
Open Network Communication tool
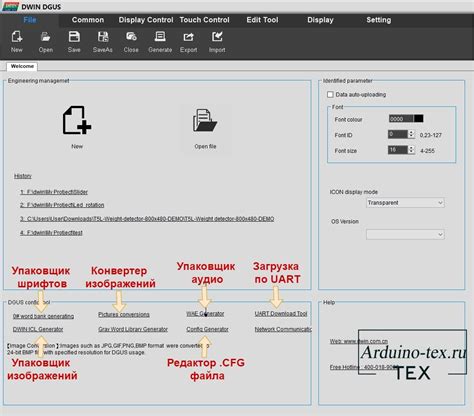coord(283,329)
